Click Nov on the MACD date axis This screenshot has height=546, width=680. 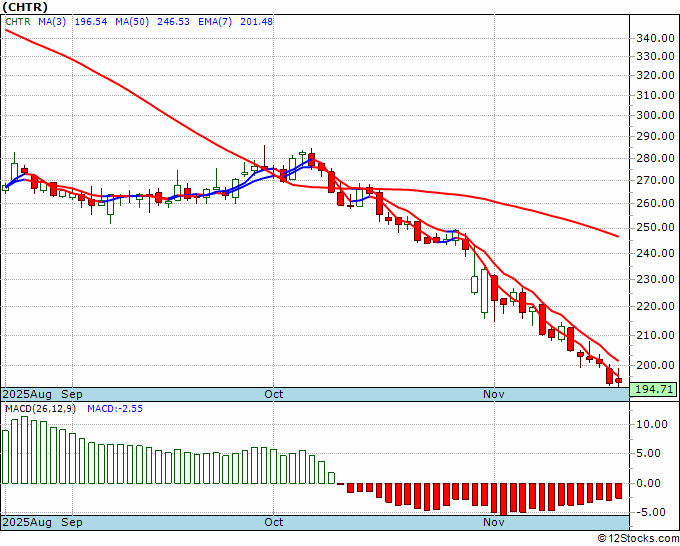coord(494,522)
